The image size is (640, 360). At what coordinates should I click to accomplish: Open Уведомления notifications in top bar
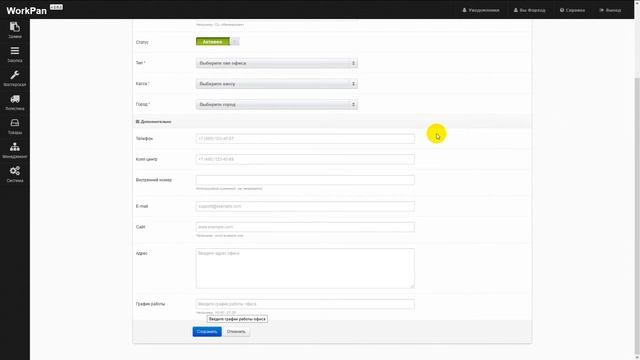coord(481,10)
